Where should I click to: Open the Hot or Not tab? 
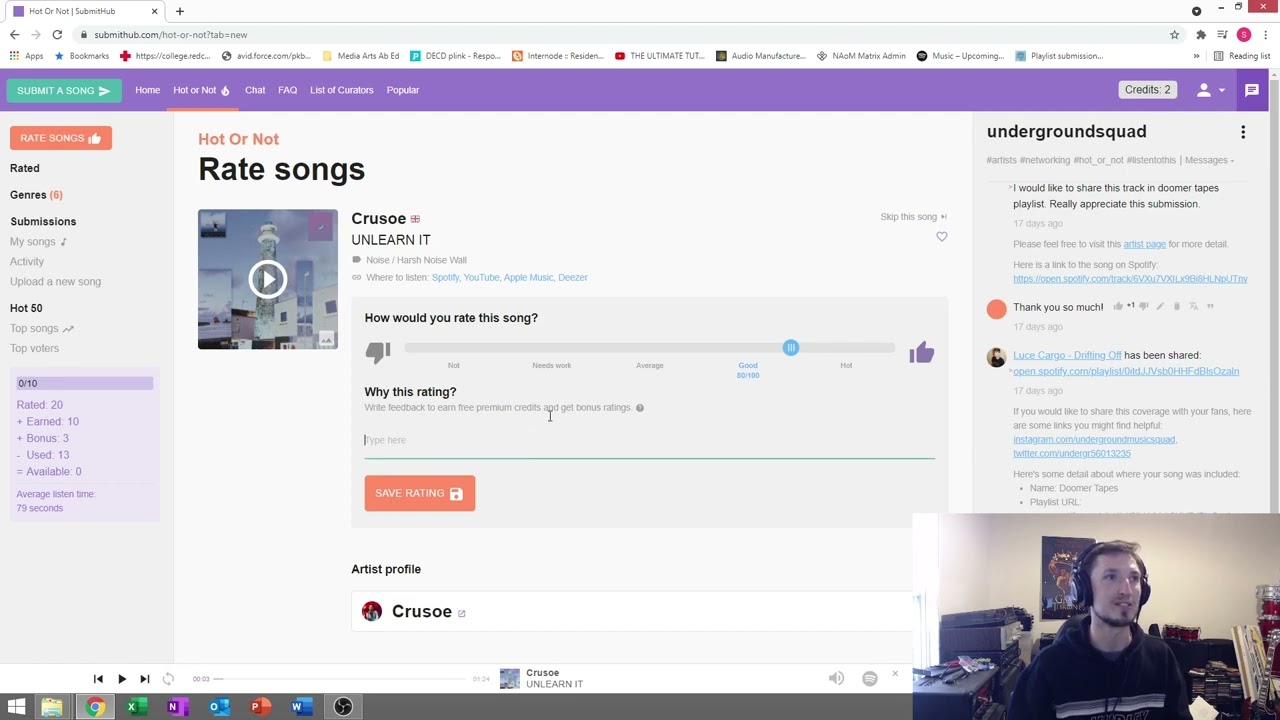[200, 90]
